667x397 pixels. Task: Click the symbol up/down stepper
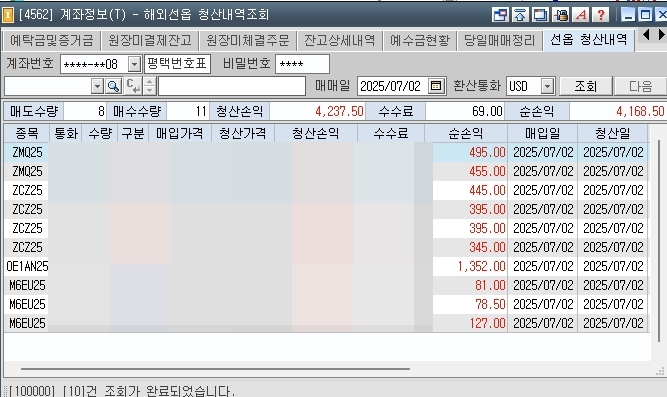150,86
